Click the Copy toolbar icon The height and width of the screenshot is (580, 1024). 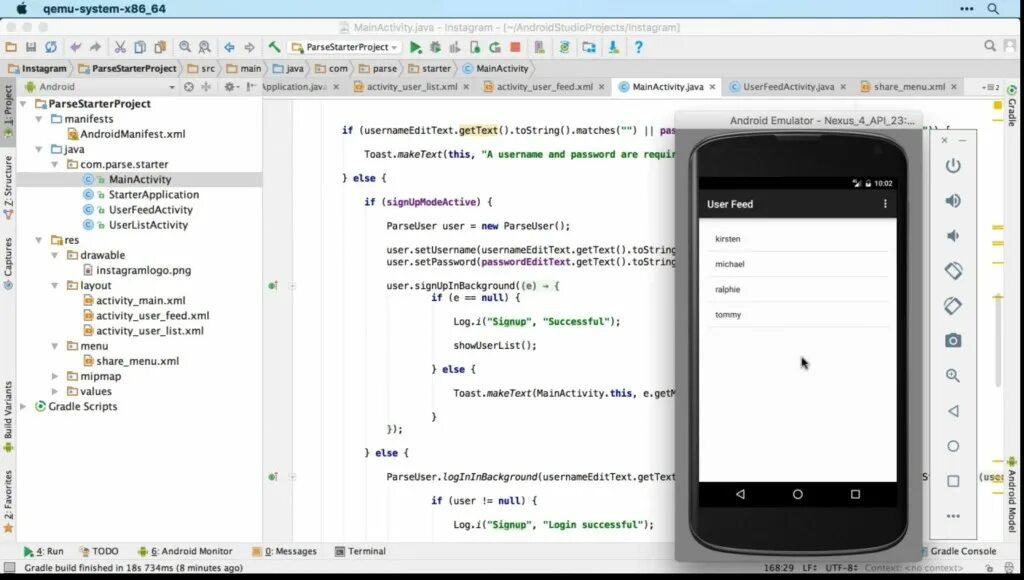tap(140, 47)
